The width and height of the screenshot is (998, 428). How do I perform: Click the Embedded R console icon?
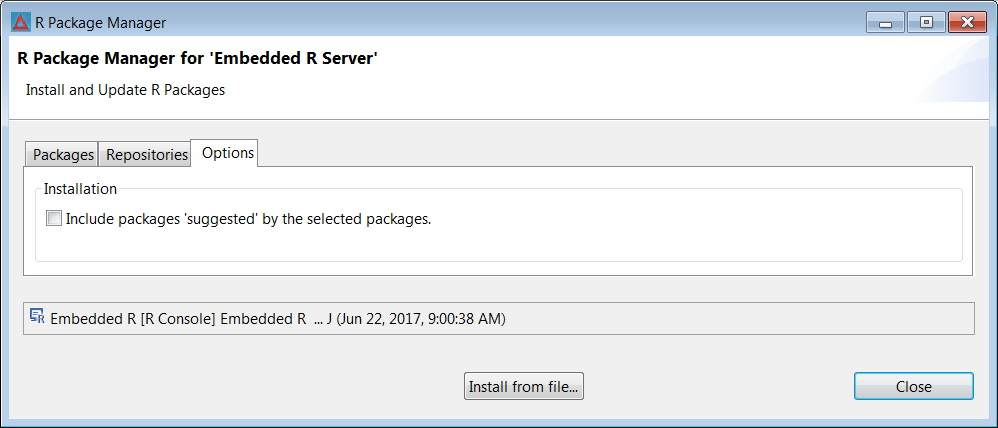tap(38, 317)
